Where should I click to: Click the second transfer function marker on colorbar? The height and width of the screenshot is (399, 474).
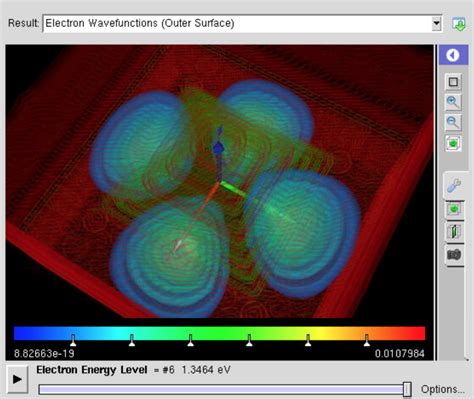132,340
